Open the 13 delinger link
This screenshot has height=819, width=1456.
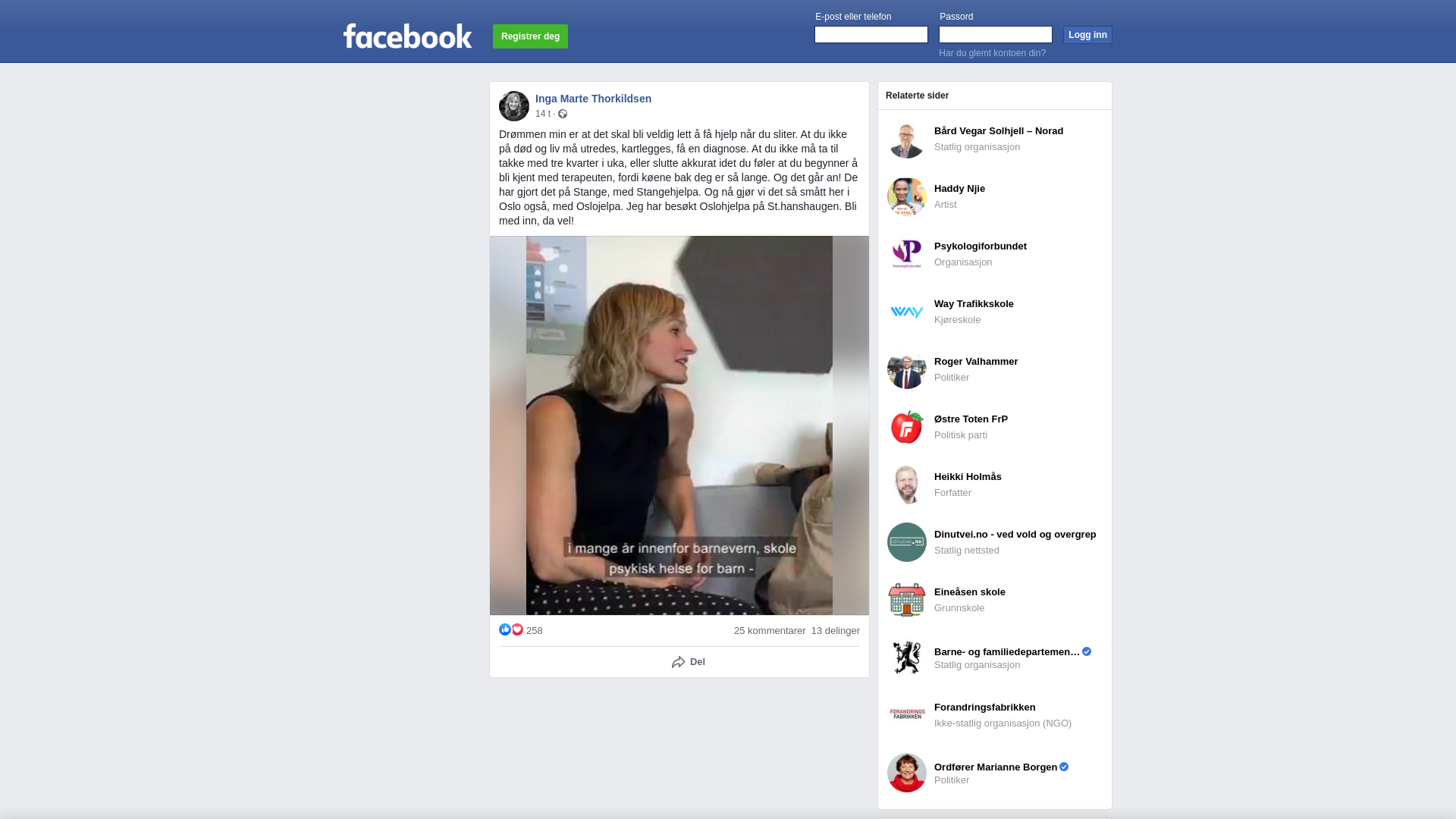click(x=836, y=631)
